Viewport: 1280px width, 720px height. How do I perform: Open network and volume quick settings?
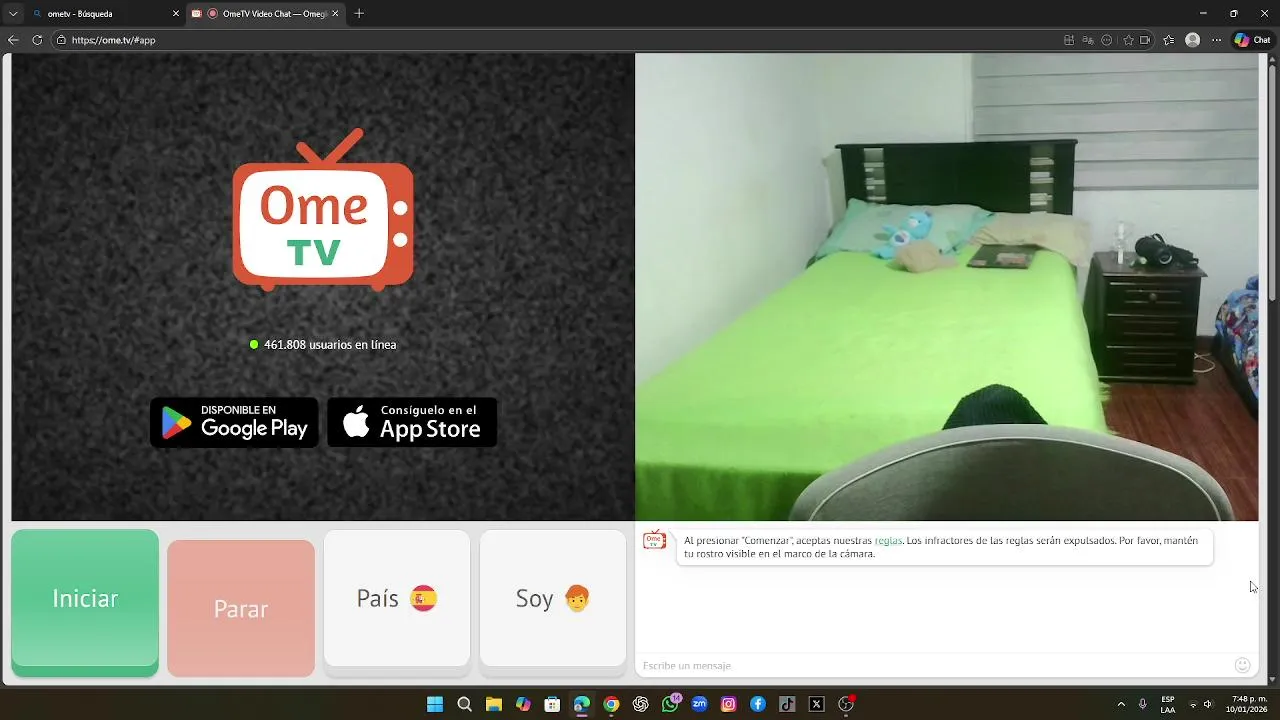[1200, 704]
